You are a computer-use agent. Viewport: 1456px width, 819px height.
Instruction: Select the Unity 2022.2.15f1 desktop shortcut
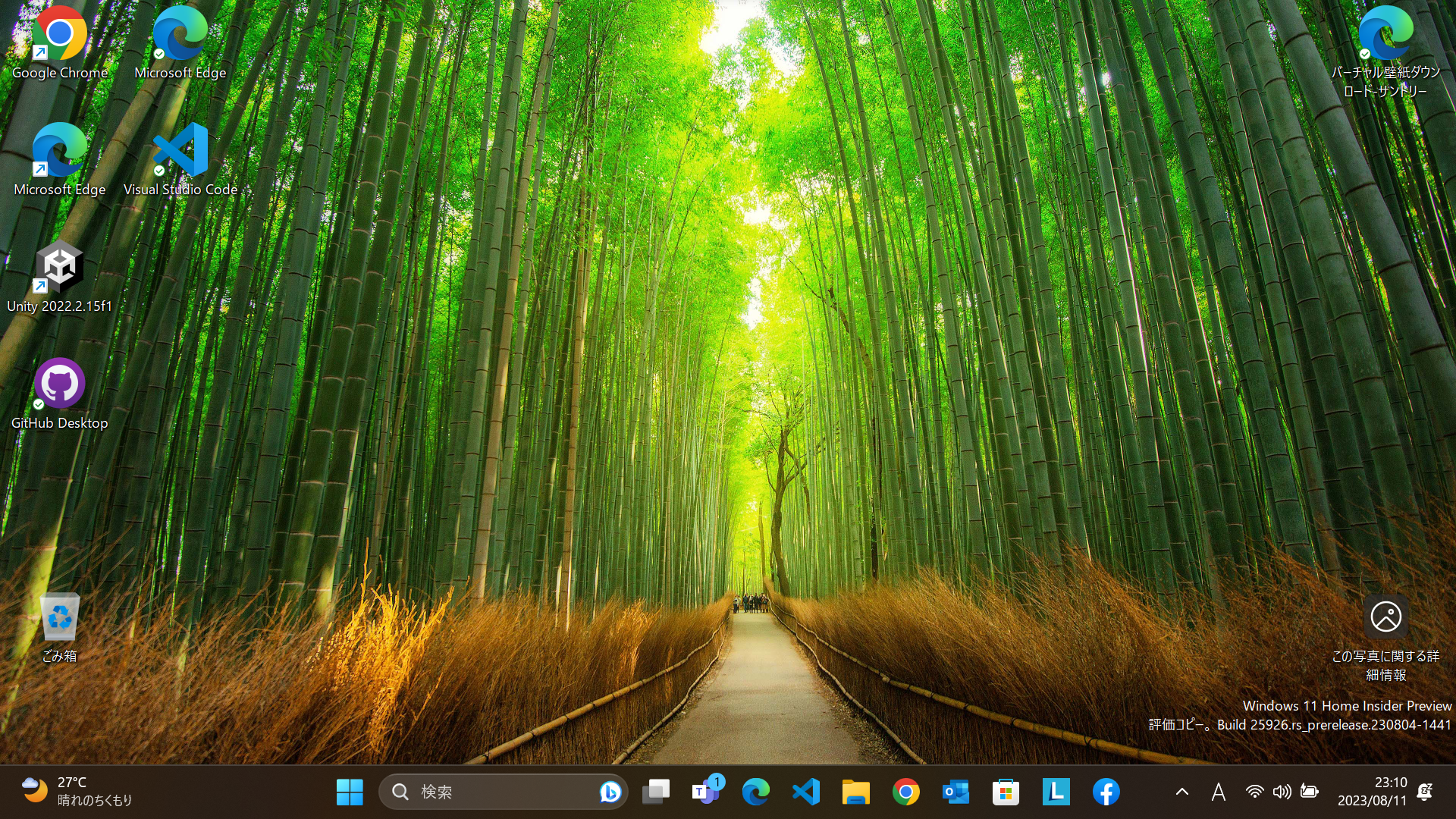tap(59, 277)
